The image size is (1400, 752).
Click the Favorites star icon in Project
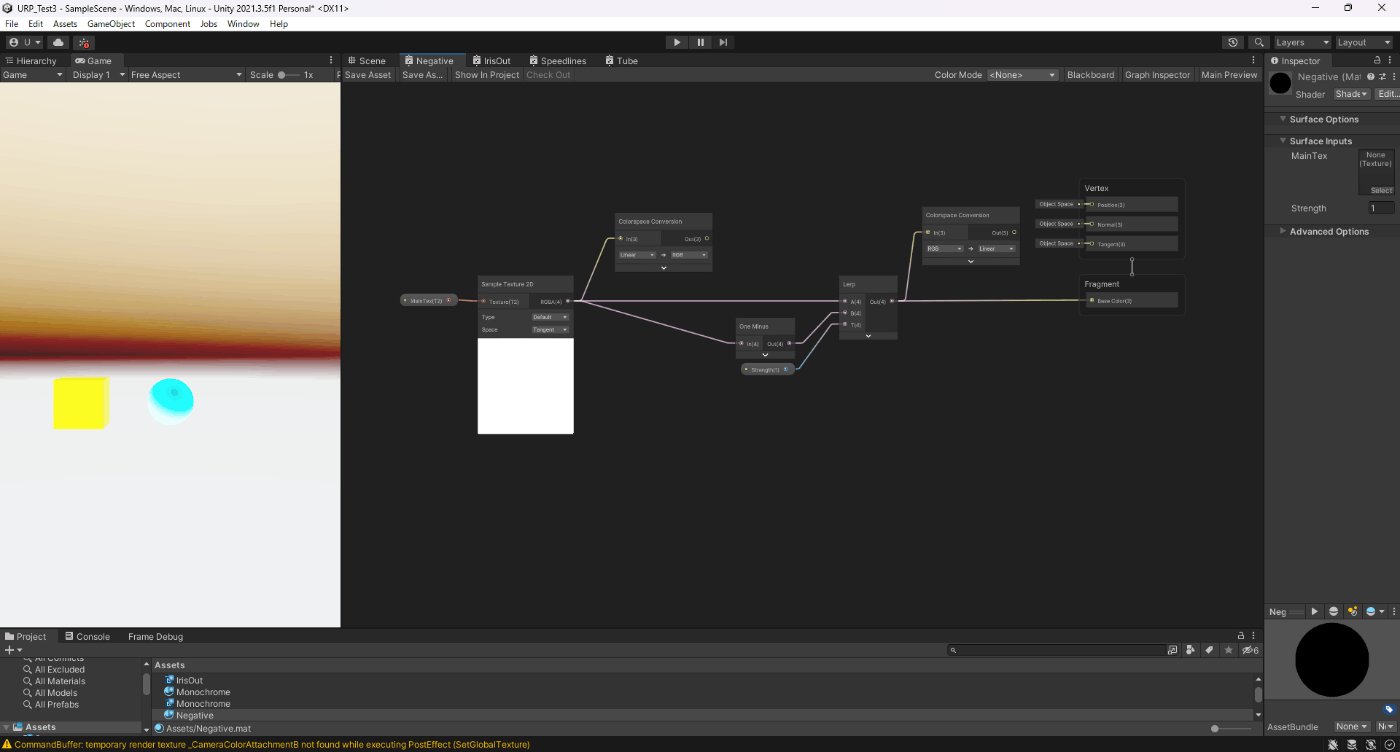tap(1228, 650)
